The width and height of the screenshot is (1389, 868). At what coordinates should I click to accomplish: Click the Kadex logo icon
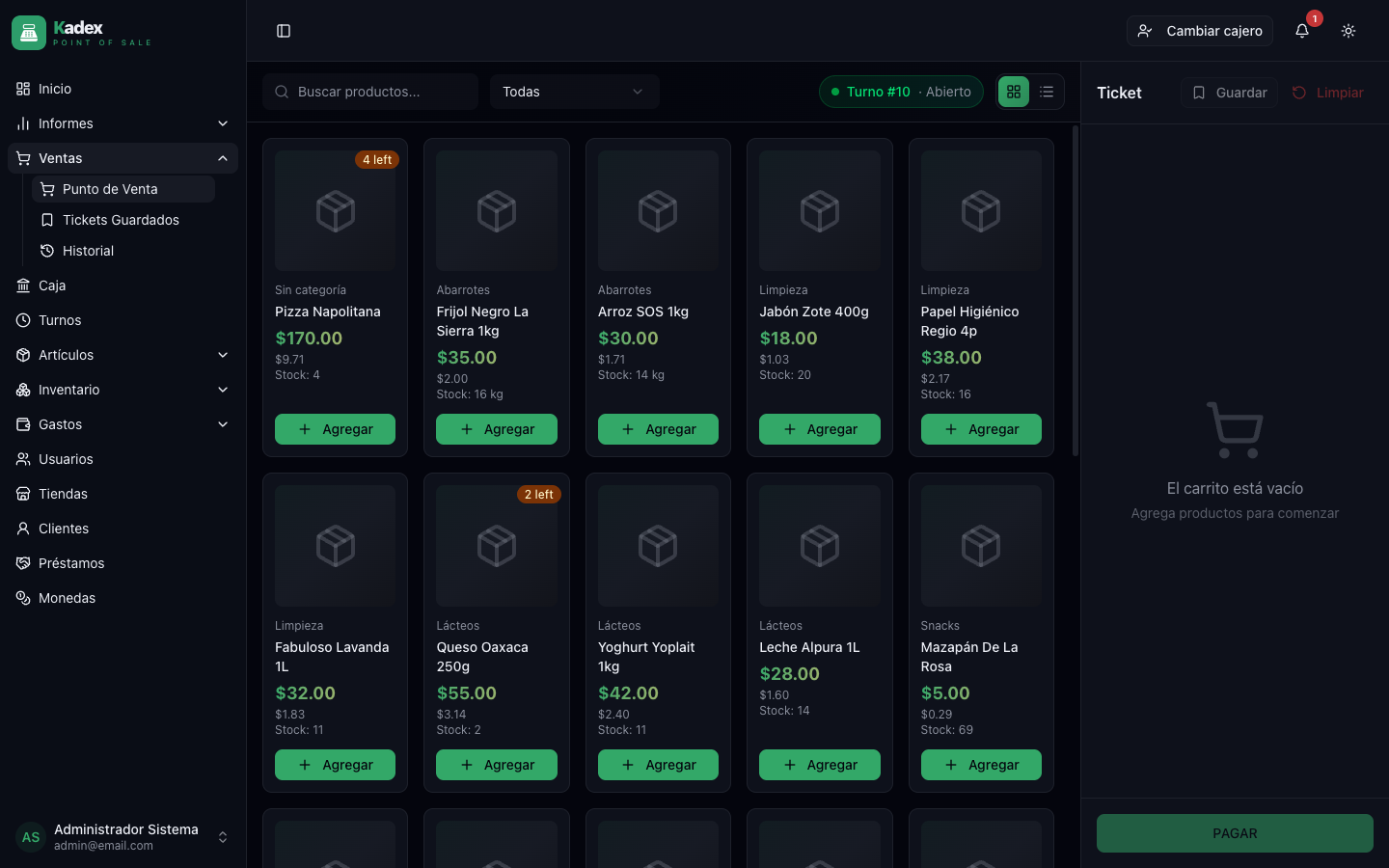click(29, 33)
